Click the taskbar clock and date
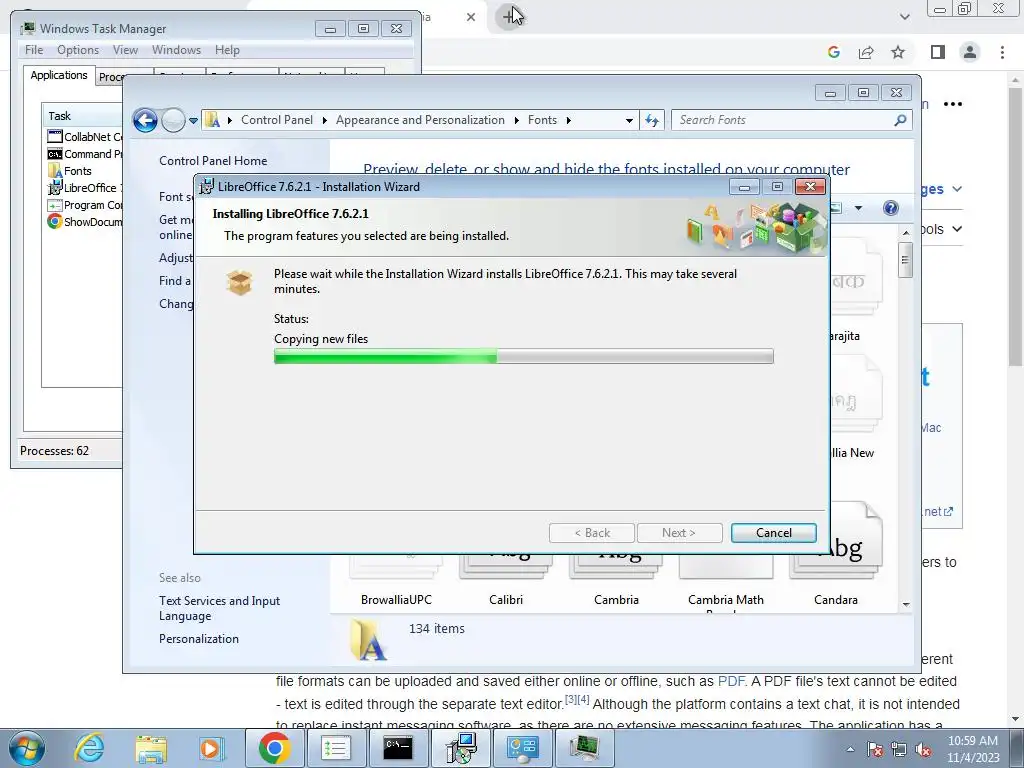 point(973,749)
